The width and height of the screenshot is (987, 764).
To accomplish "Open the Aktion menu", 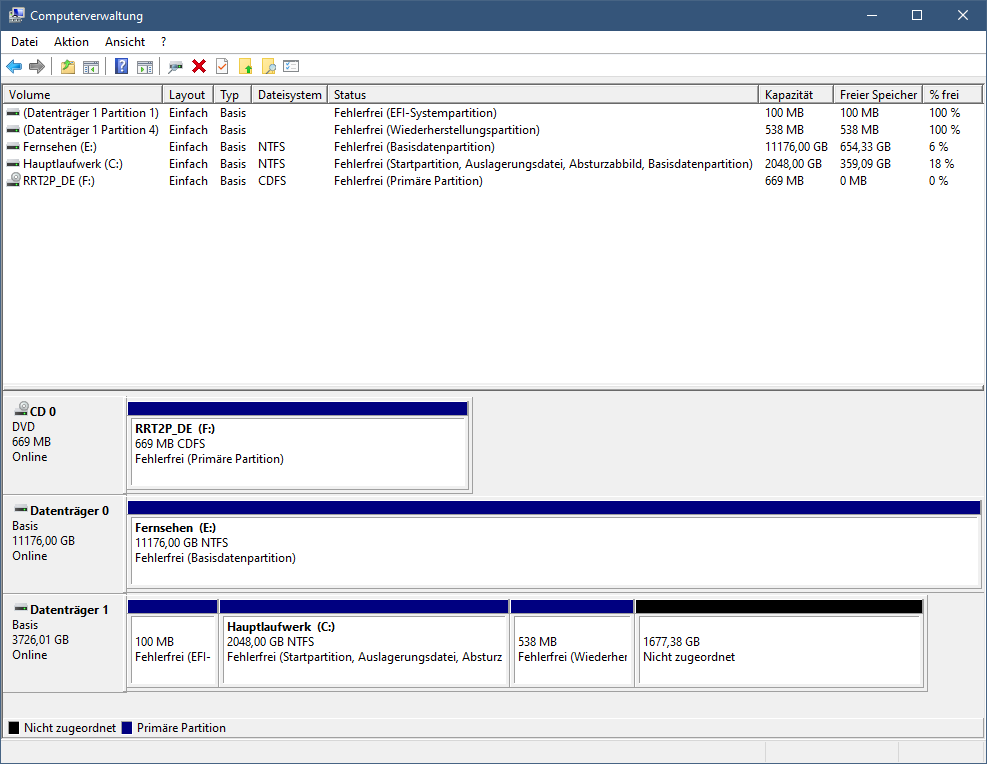I will point(71,42).
